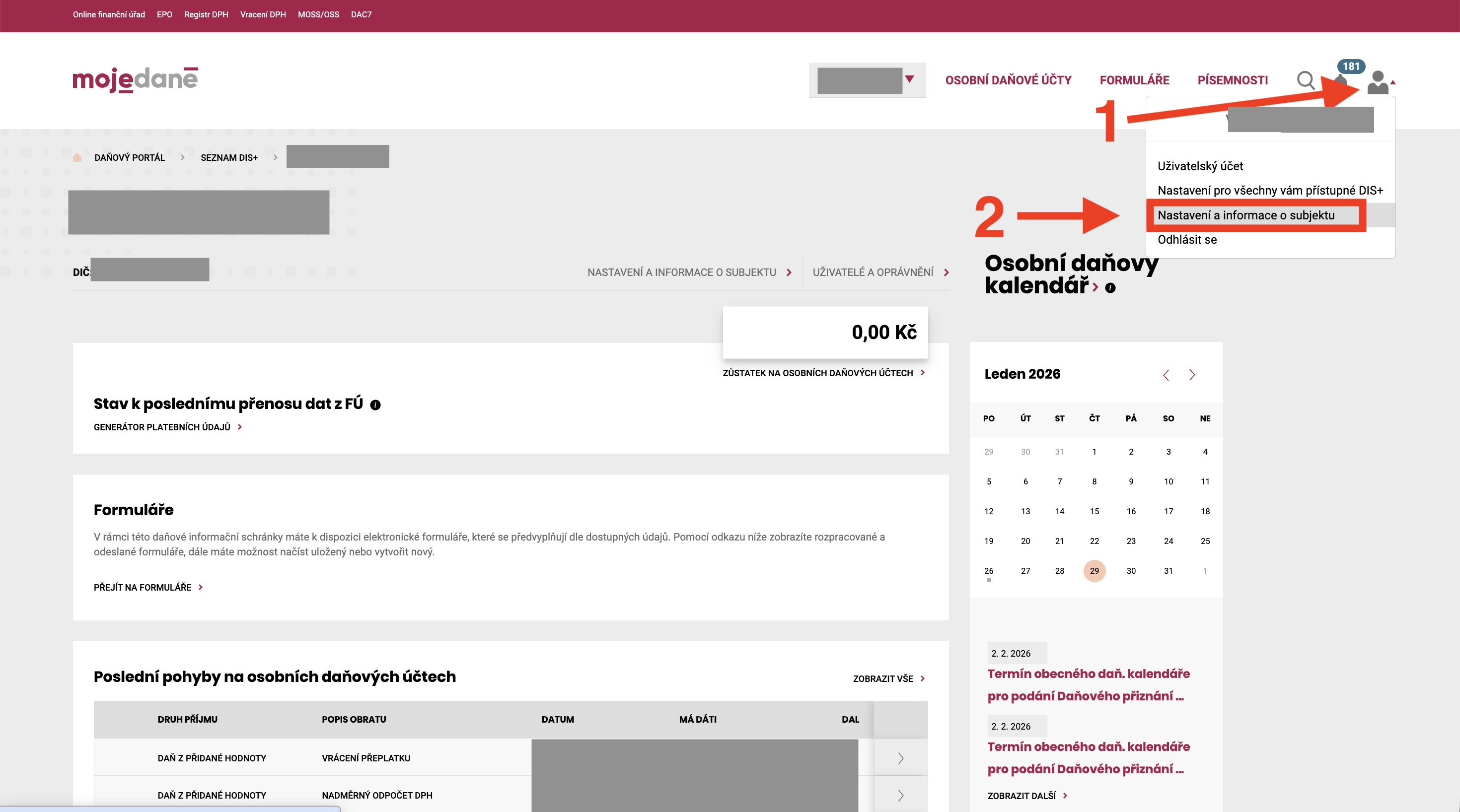Click the search magnifier icon
Image resolution: width=1460 pixels, height=812 pixels.
click(1305, 80)
